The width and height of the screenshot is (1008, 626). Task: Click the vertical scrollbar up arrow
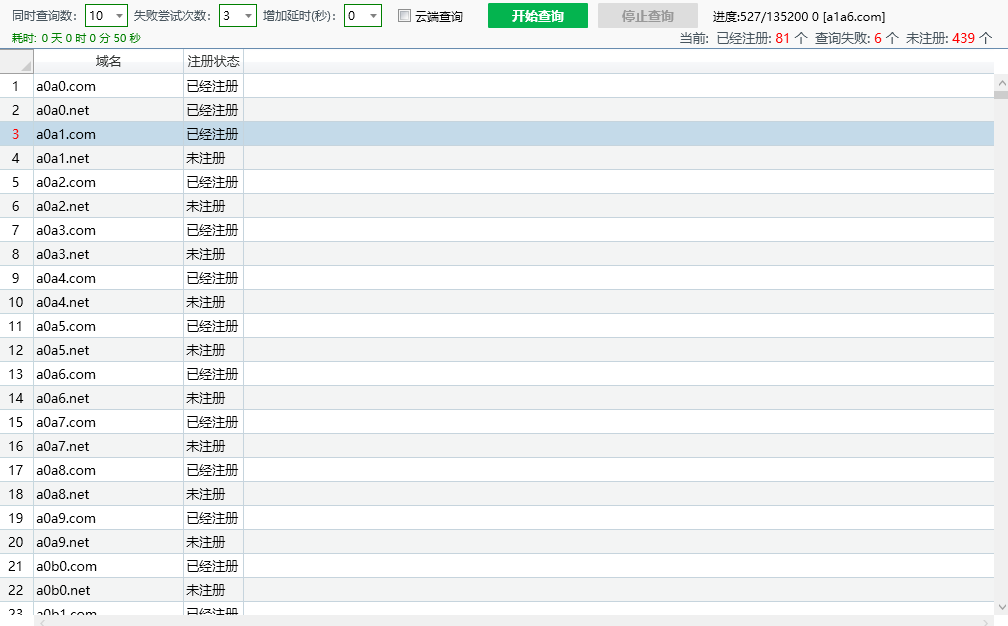[x=1001, y=83]
